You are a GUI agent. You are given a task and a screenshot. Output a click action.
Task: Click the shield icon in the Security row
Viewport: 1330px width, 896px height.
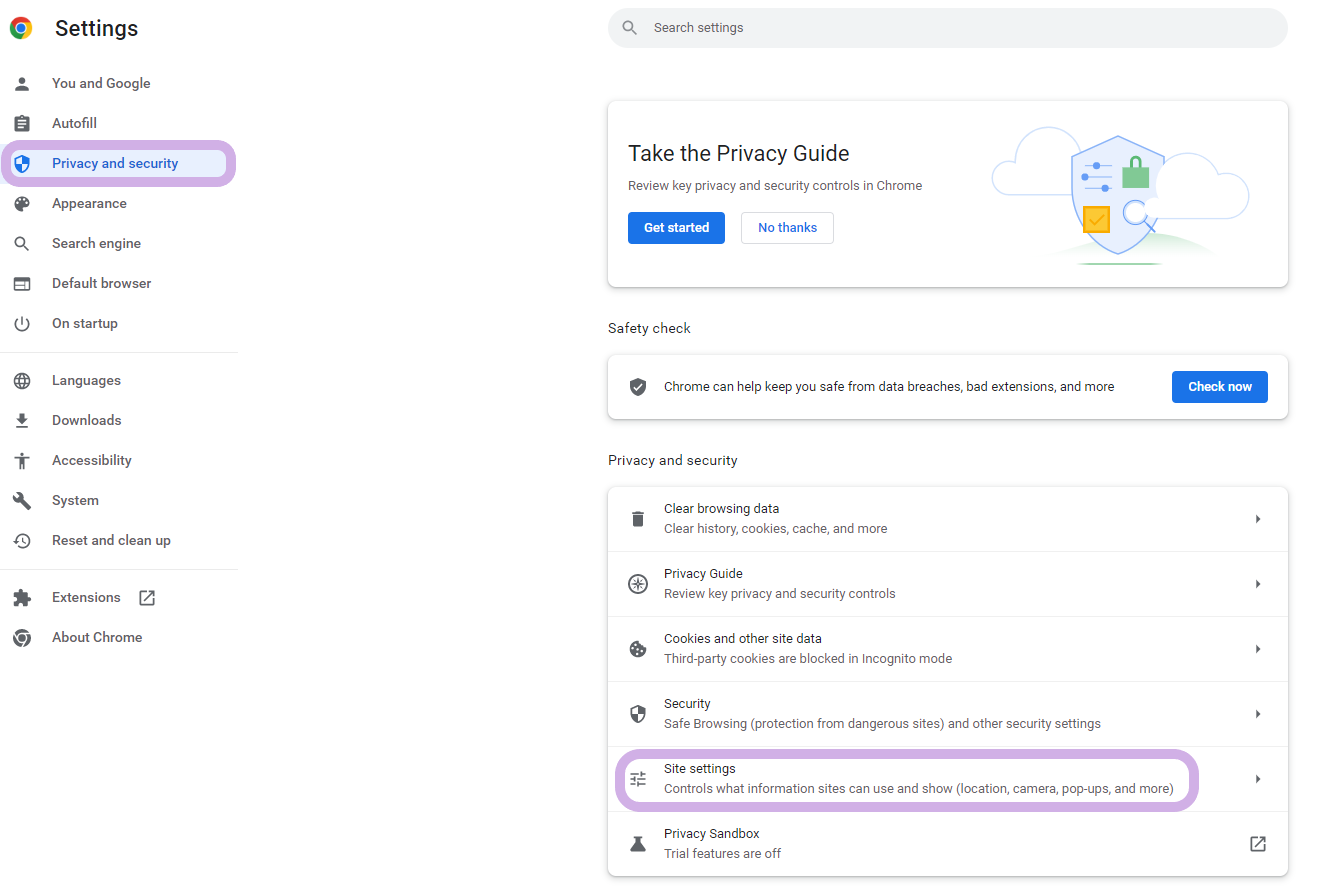tap(638, 714)
